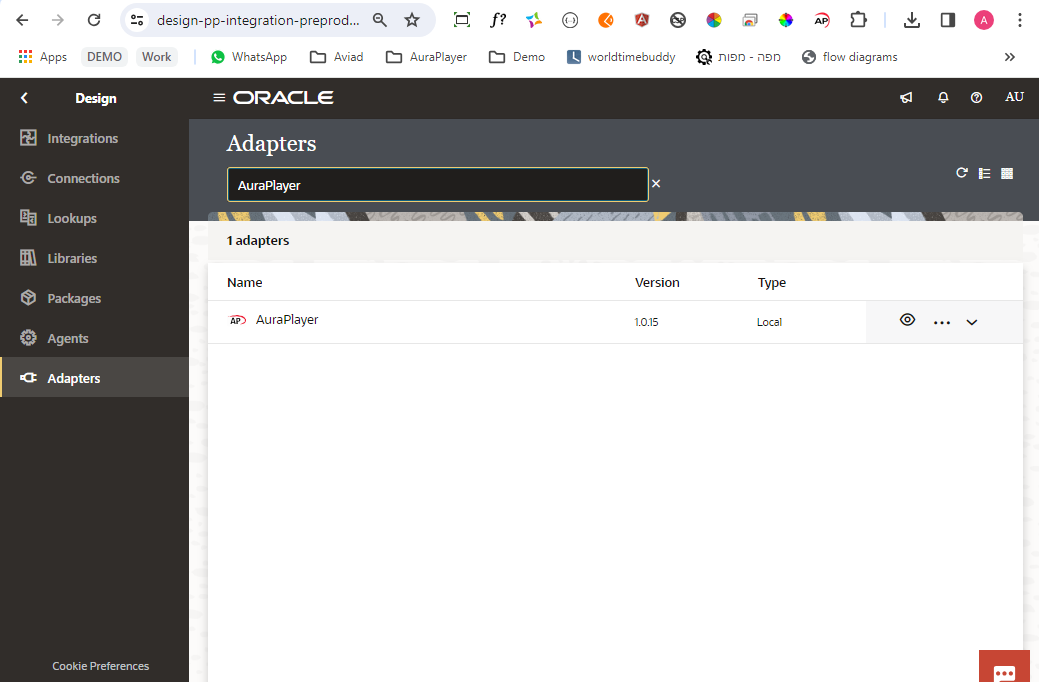
Task: Click the AuraPlayer search field
Action: (437, 185)
